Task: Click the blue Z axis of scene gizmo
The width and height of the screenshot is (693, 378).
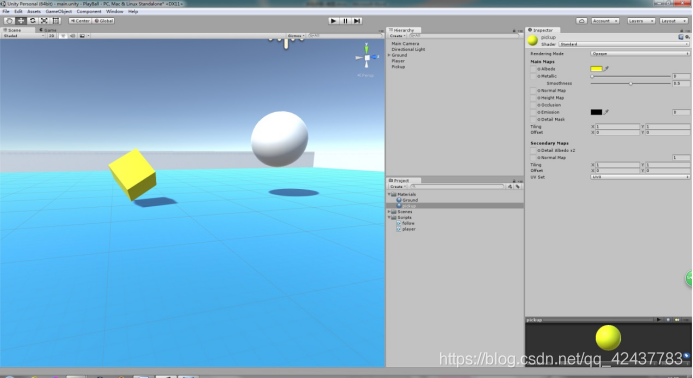Action: click(x=375, y=57)
